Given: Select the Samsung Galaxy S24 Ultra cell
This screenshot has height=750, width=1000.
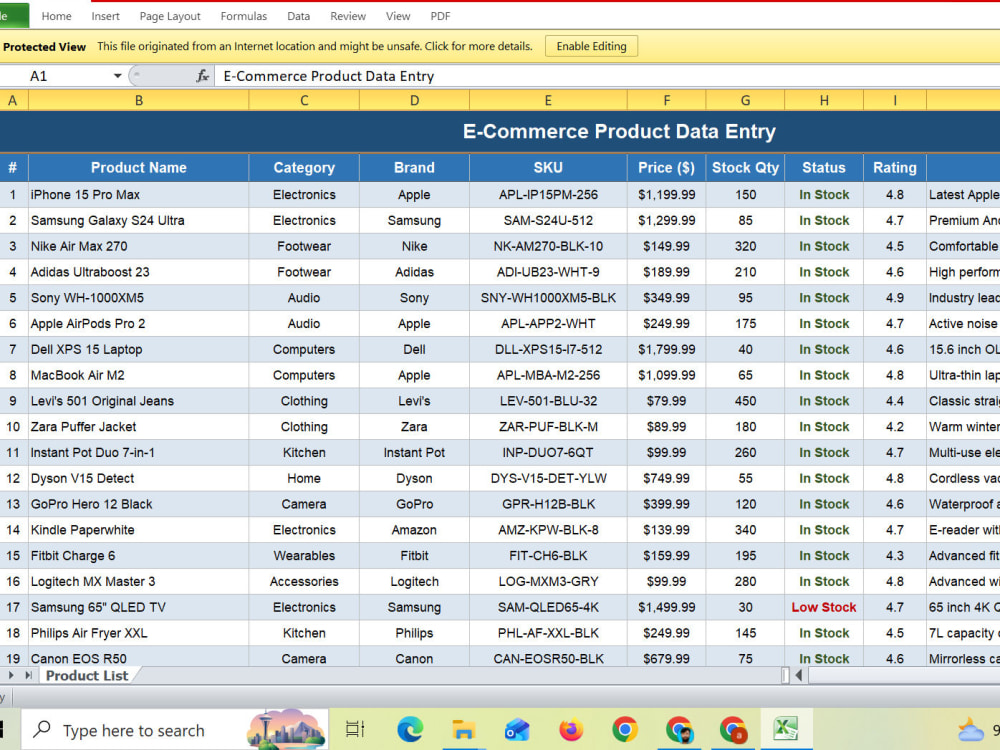Looking at the screenshot, I should (x=138, y=221).
